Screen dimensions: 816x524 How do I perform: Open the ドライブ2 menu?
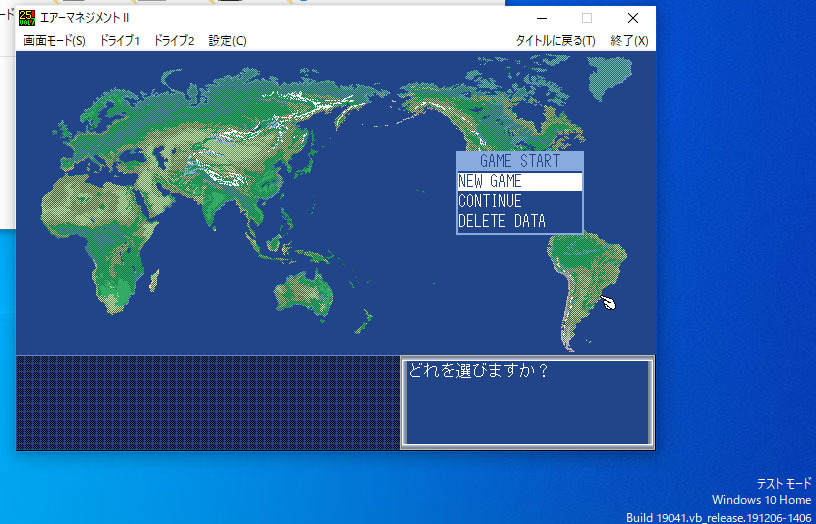(x=174, y=41)
